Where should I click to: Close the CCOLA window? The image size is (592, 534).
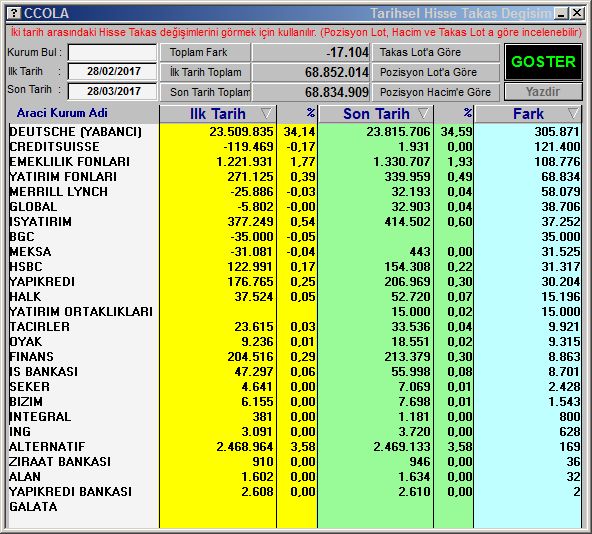coord(577,14)
